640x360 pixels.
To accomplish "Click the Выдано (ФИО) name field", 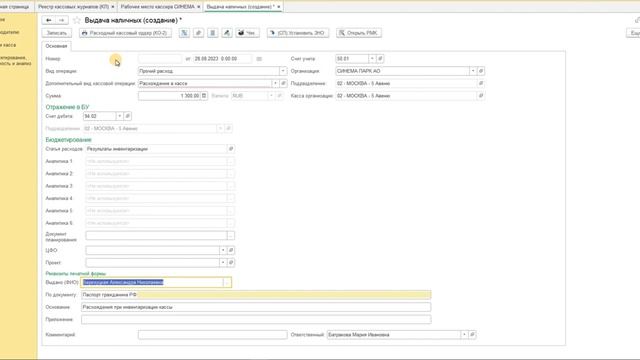I will [152, 282].
